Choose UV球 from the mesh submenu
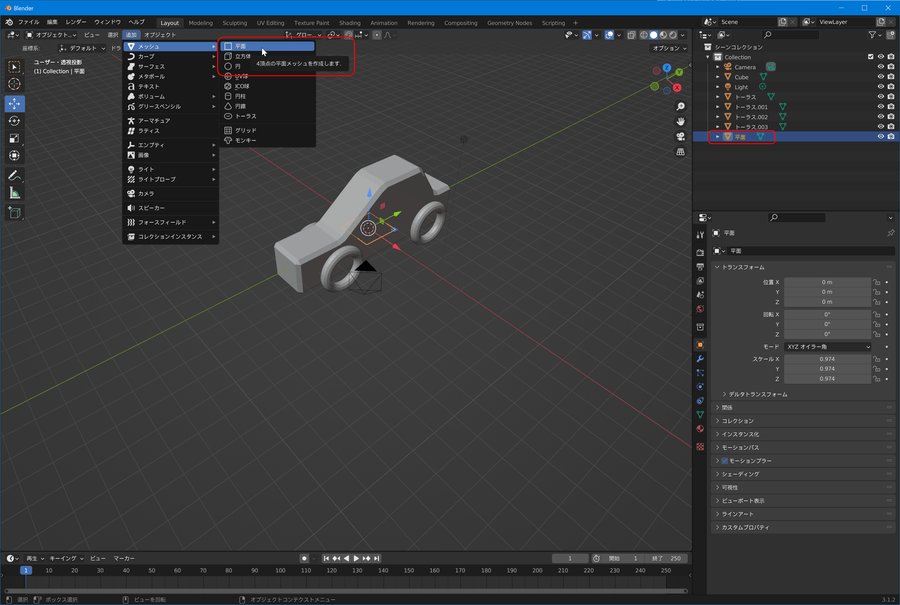Screen dimensions: 900x605 (241, 76)
